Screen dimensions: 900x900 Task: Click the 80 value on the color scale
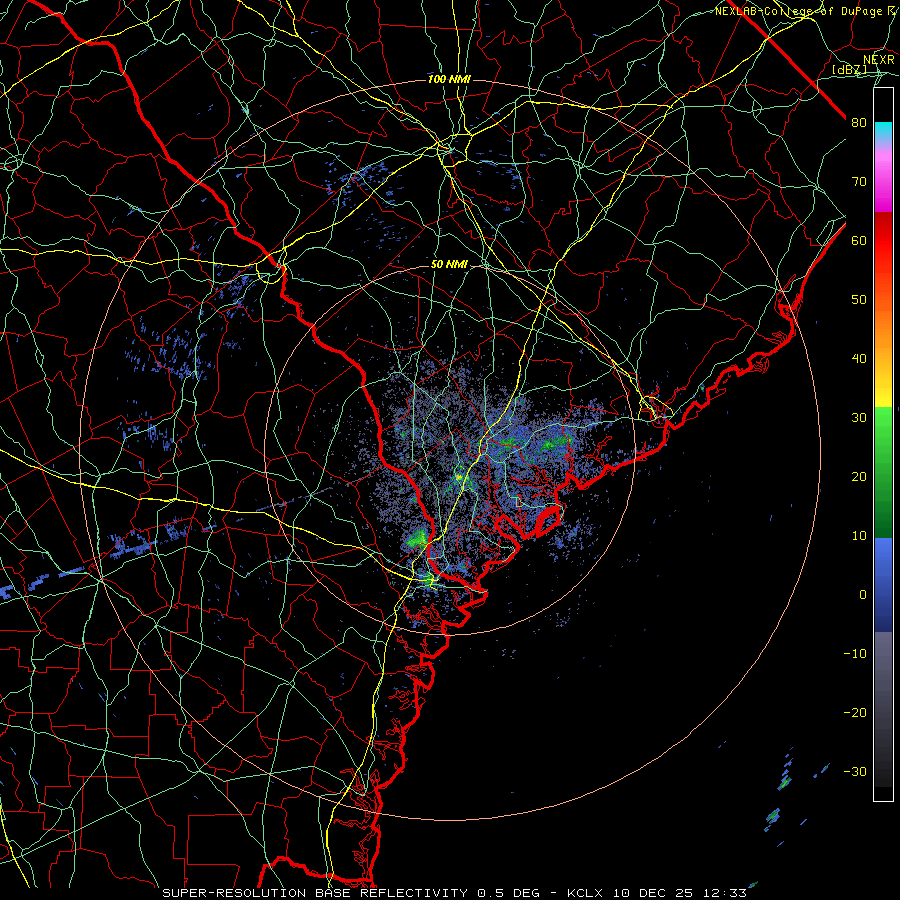pos(859,123)
